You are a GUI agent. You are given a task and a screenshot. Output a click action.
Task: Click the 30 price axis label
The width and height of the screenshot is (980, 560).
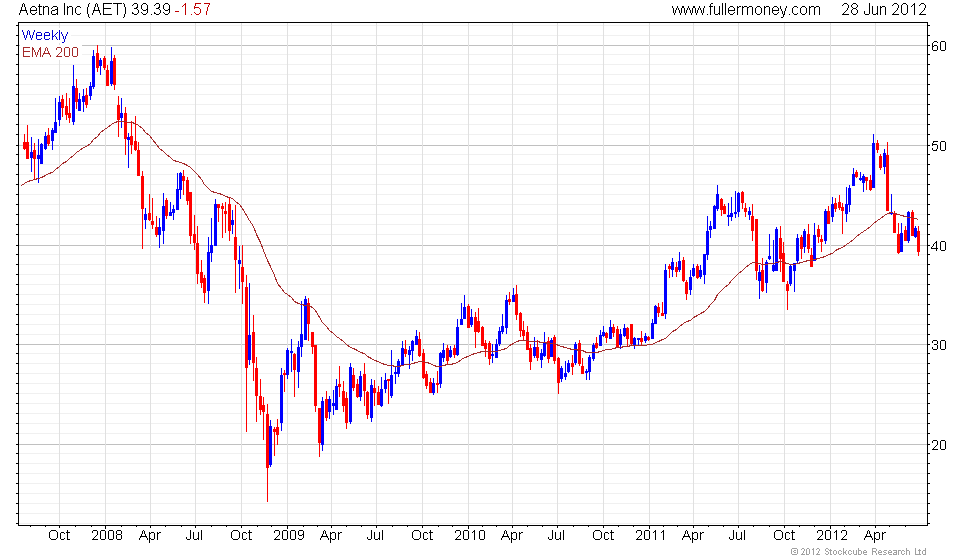pyautogui.click(x=939, y=345)
